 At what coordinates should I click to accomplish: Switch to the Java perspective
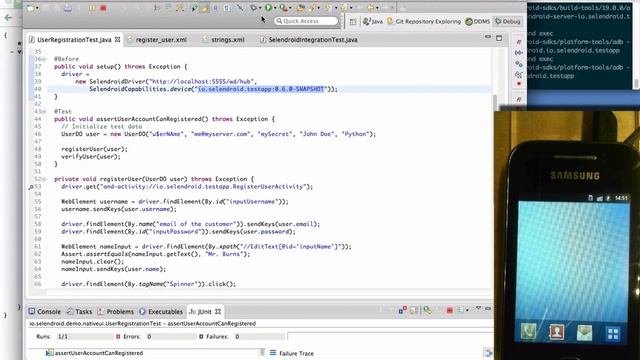[373, 21]
